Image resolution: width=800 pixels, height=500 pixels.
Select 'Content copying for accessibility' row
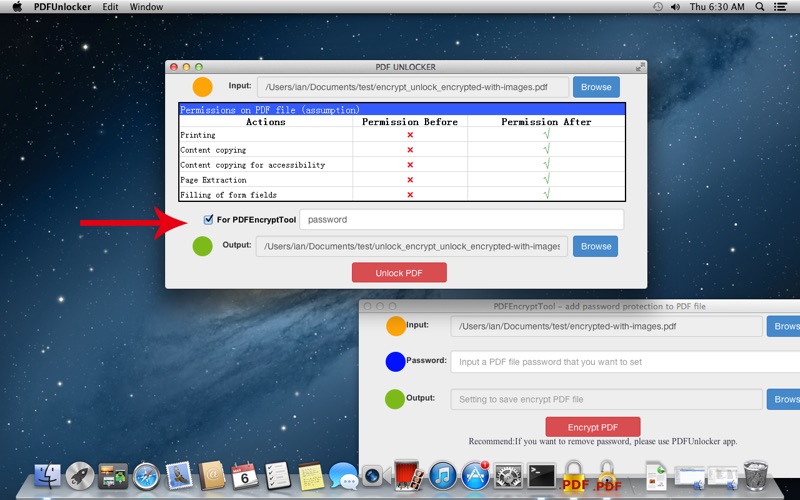point(402,165)
